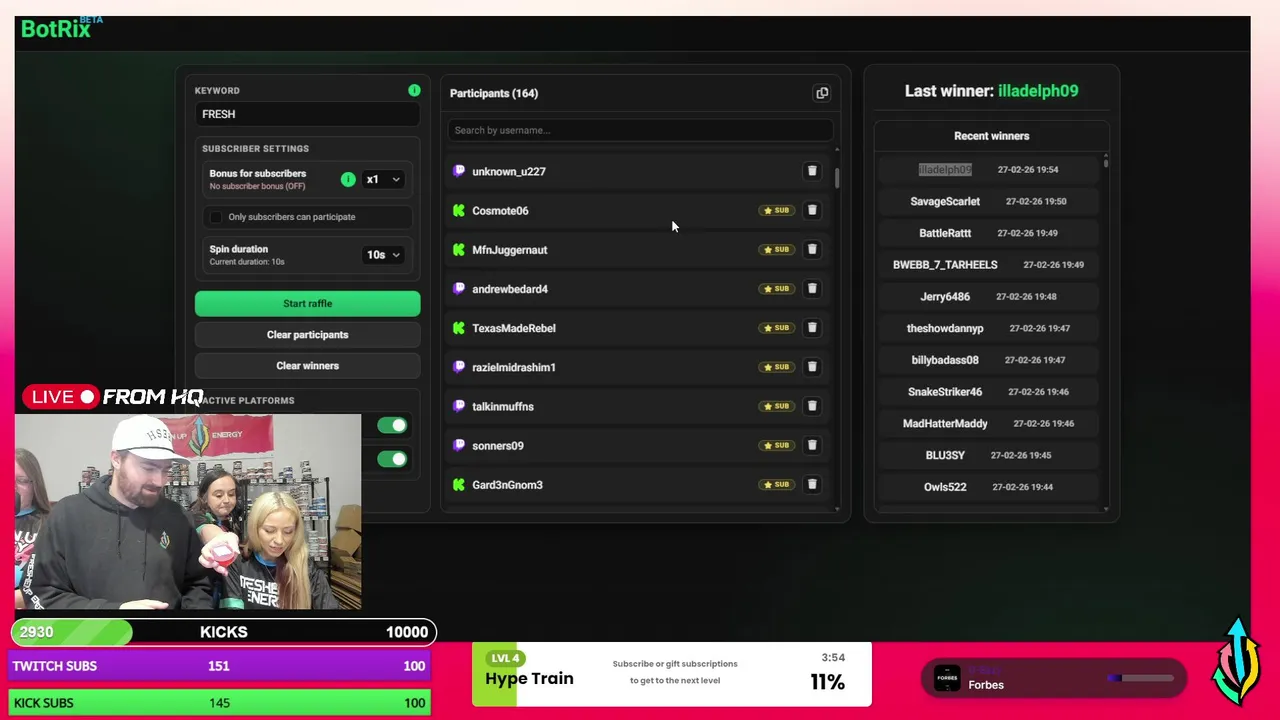Click MfnJuggernaut's SUB badge
Image resolution: width=1280 pixels, height=720 pixels.
[x=776, y=249]
